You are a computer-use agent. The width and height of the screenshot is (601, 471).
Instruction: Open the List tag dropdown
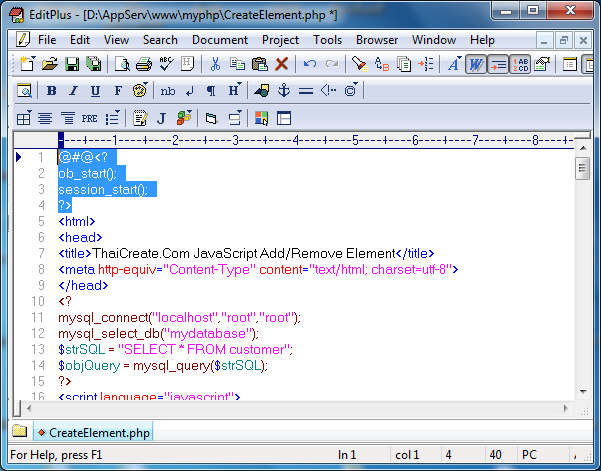tap(113, 118)
